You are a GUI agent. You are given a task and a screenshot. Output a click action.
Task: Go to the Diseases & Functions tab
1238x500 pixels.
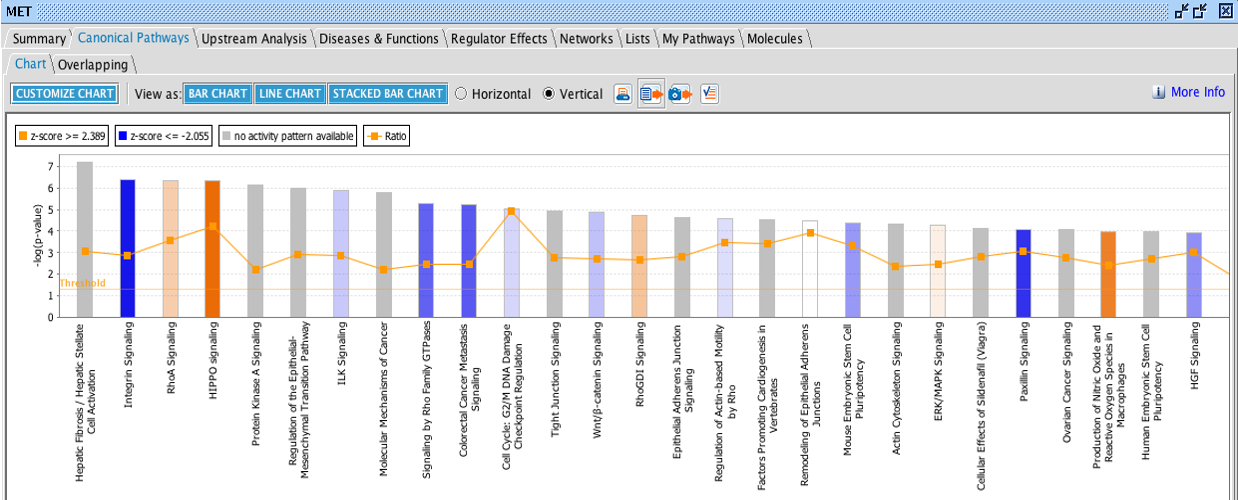coord(379,39)
